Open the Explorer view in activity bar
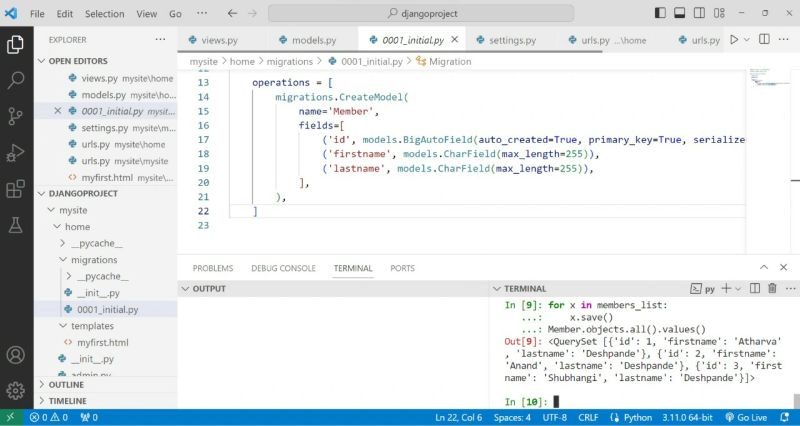800x426 pixels. click(15, 44)
